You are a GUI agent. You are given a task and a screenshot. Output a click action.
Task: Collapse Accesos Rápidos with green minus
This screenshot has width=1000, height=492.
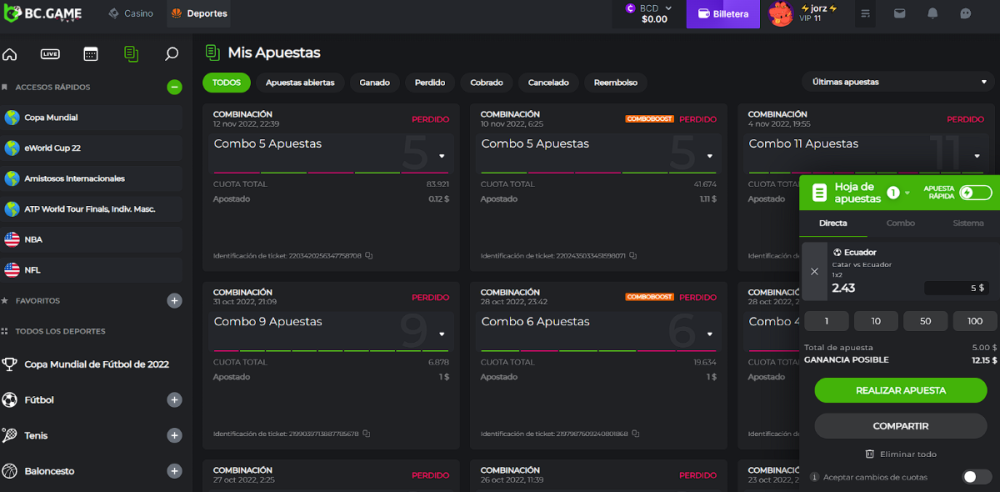tap(174, 87)
